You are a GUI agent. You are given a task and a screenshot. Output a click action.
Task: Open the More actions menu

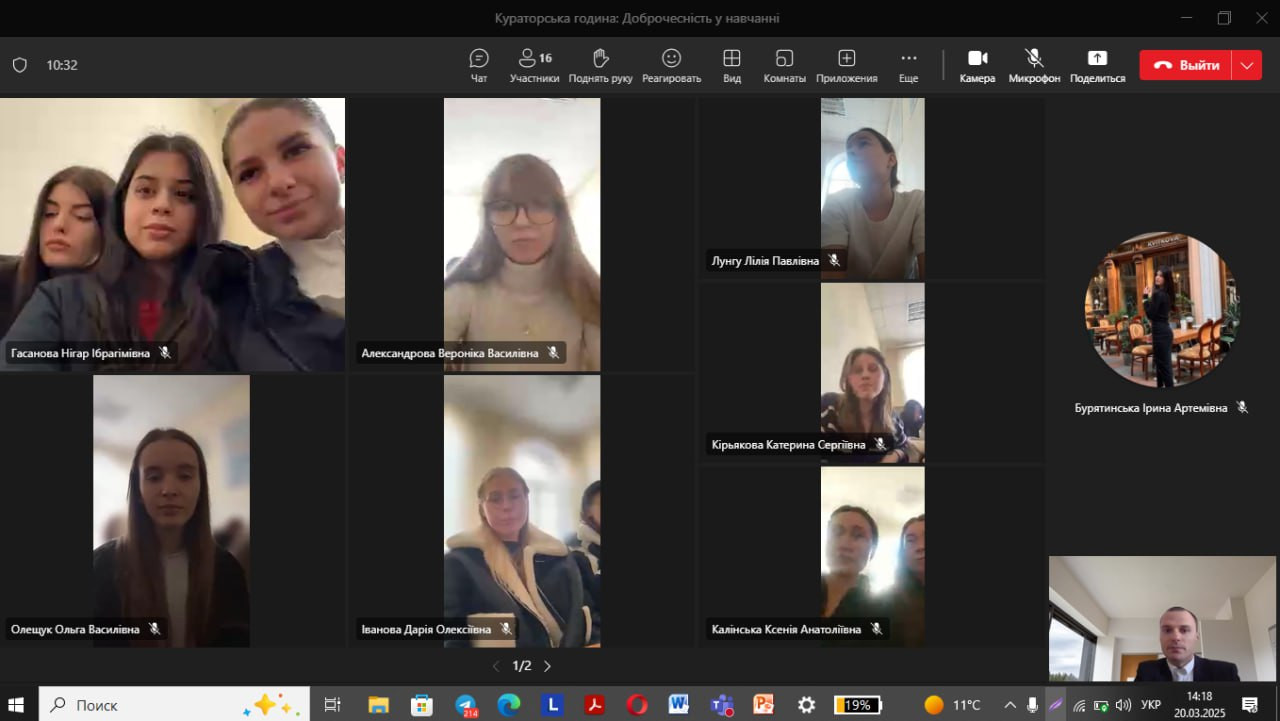[908, 65]
